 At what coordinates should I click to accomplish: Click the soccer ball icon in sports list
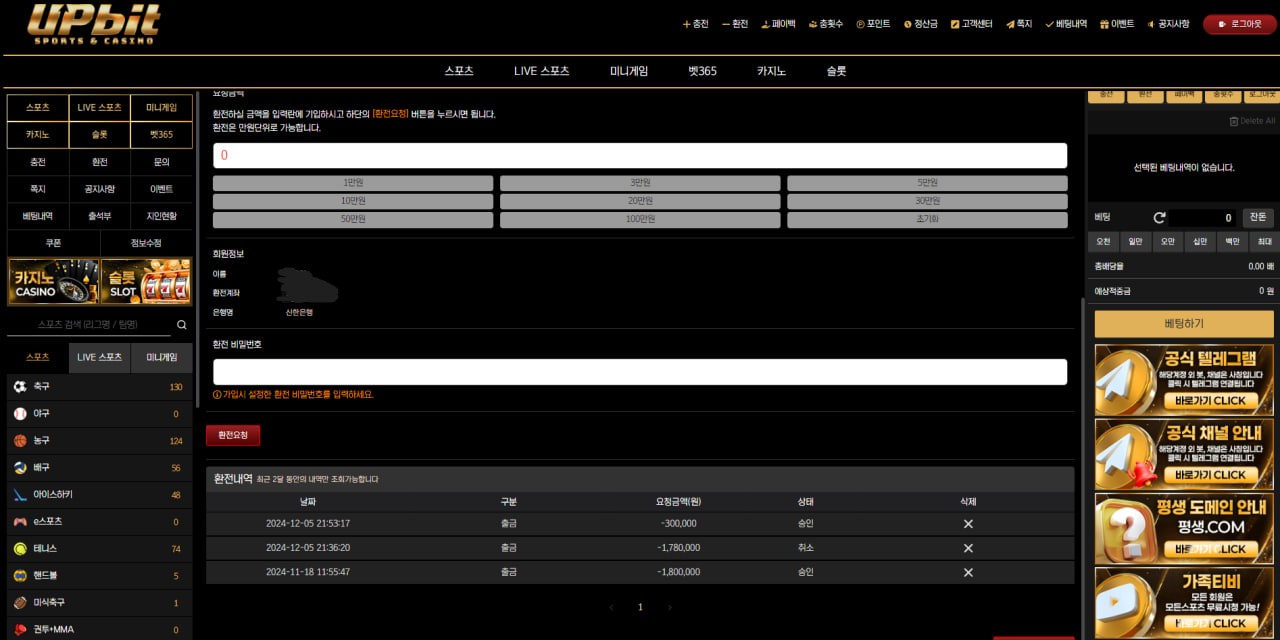[x=20, y=387]
